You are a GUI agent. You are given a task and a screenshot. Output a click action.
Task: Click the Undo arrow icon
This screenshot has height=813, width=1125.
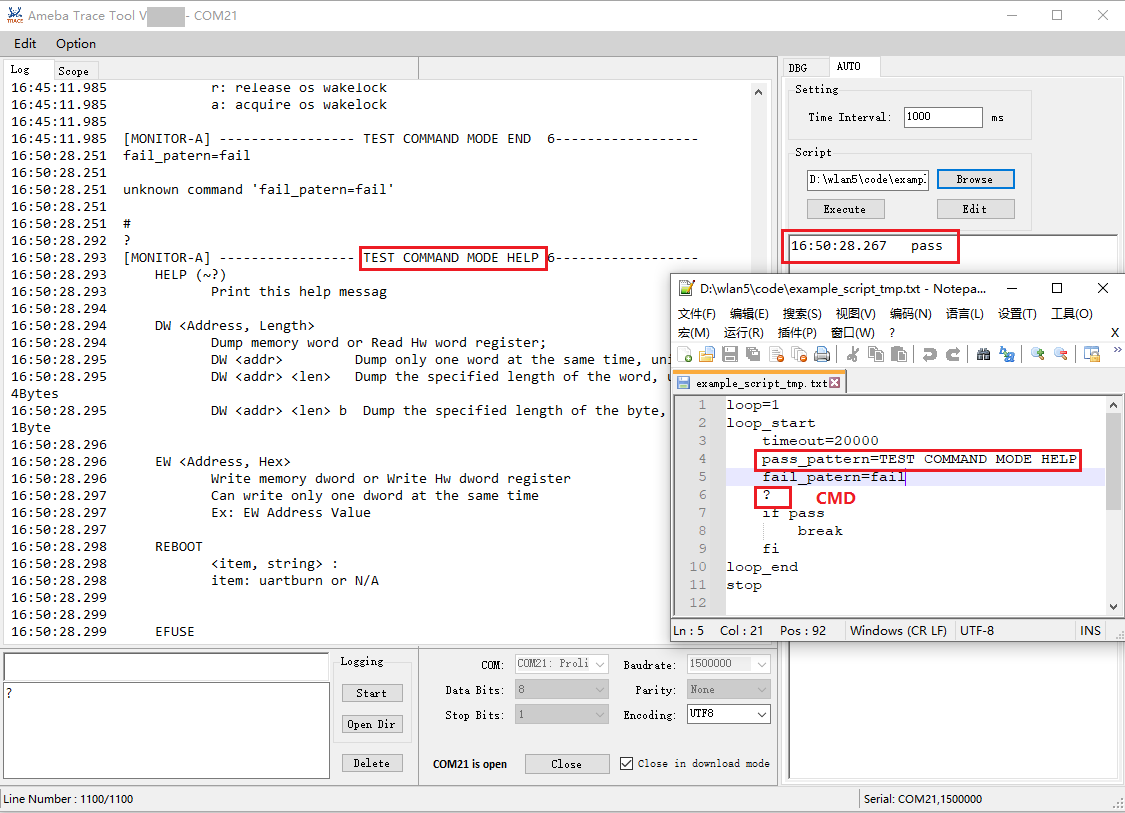click(930, 354)
